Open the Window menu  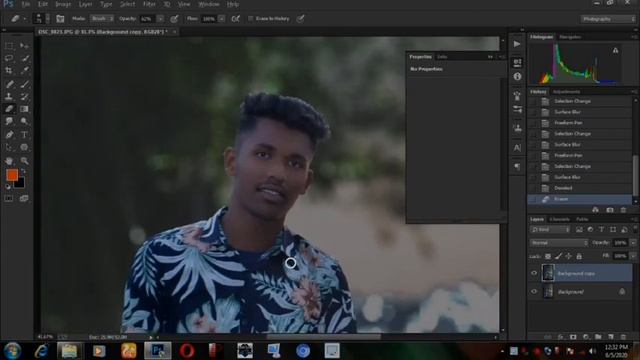click(x=209, y=4)
